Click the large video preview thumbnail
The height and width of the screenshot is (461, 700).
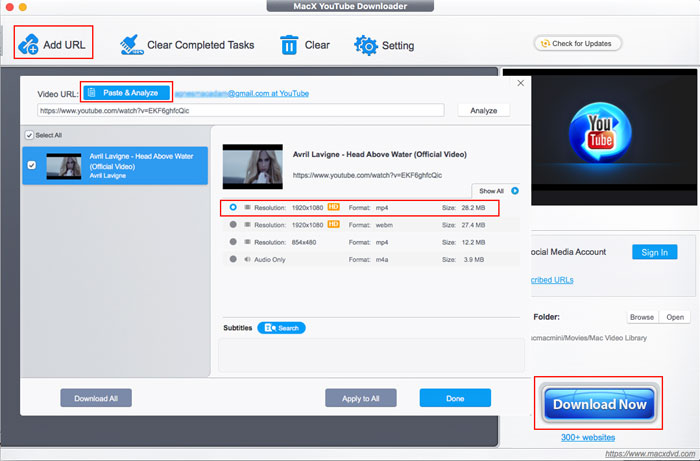pos(253,166)
